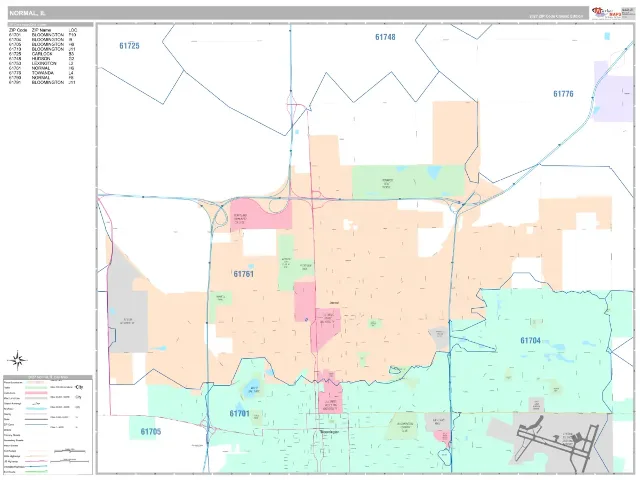The height and width of the screenshot is (480, 640).
Task: Click the gray swatch in the legend
Action: point(36,398)
